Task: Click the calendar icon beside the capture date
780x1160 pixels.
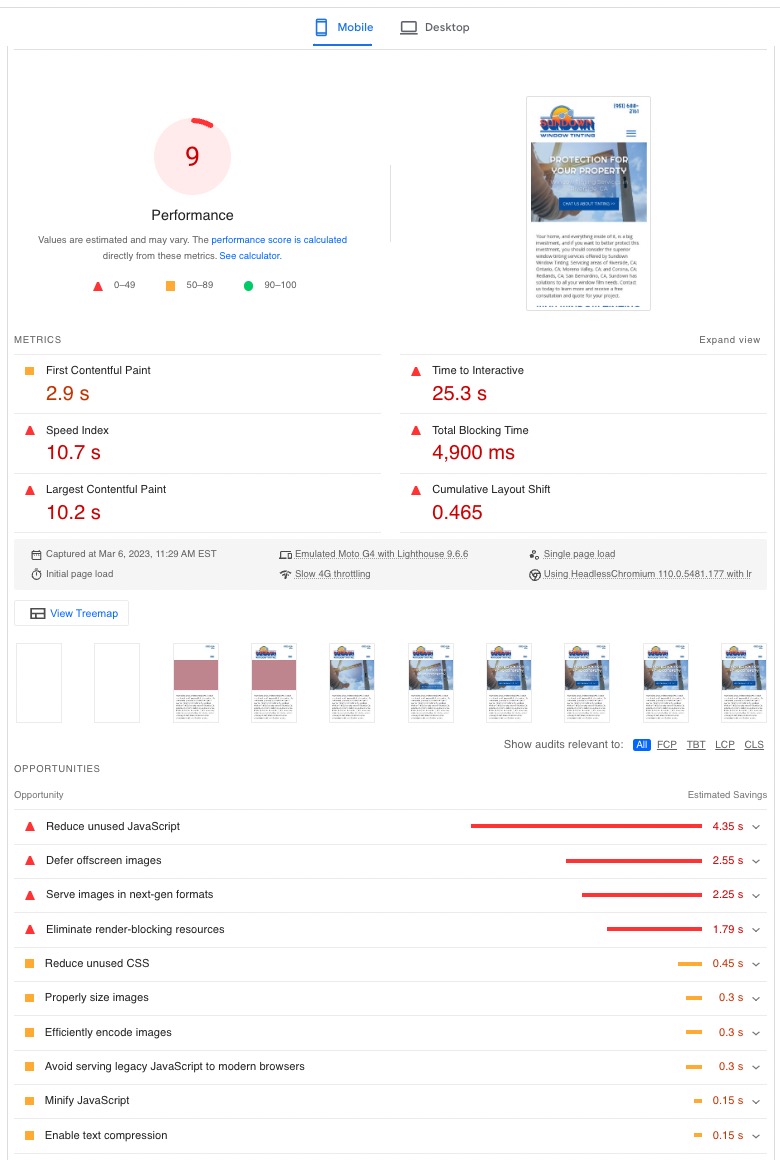Action: click(37, 554)
